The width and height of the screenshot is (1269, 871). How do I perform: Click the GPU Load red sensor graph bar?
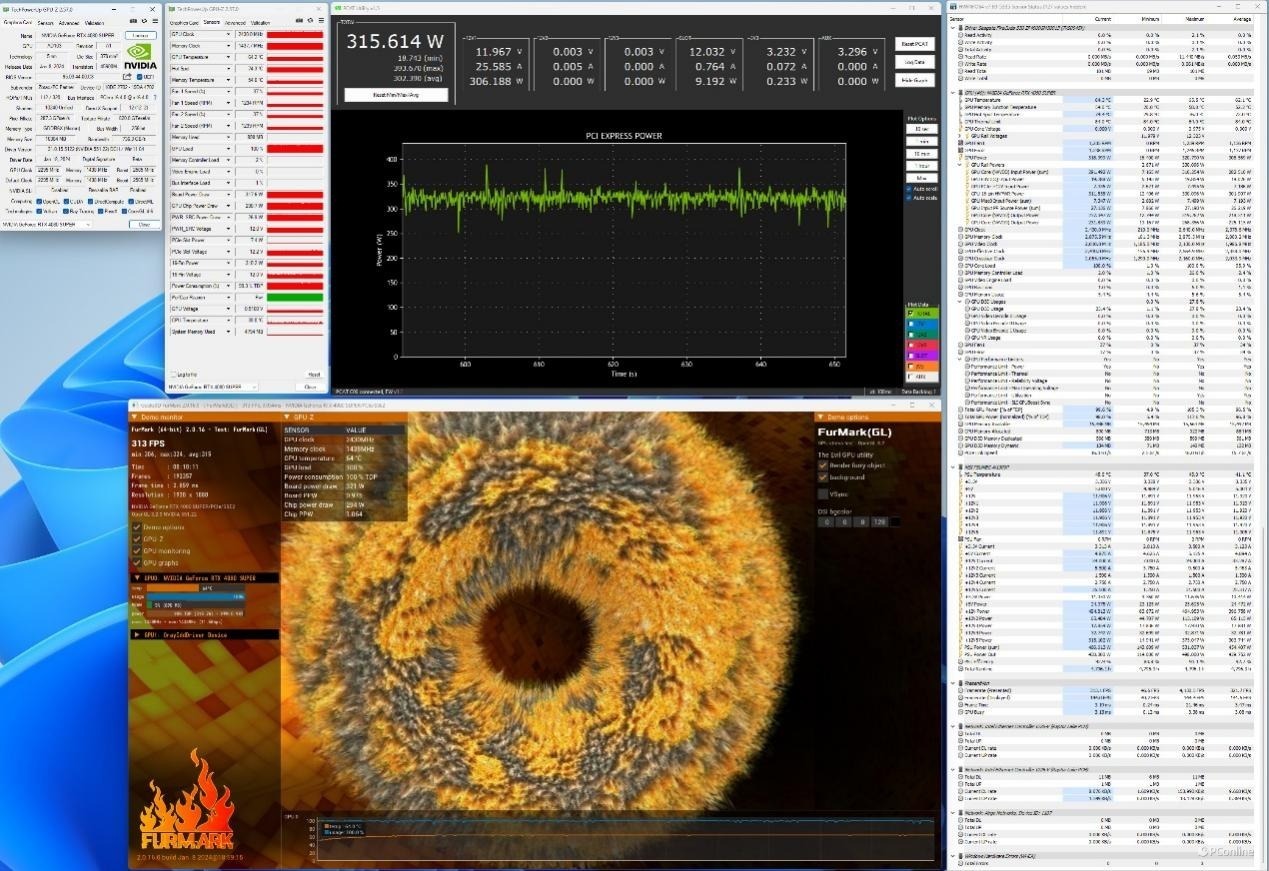pyautogui.click(x=294, y=149)
